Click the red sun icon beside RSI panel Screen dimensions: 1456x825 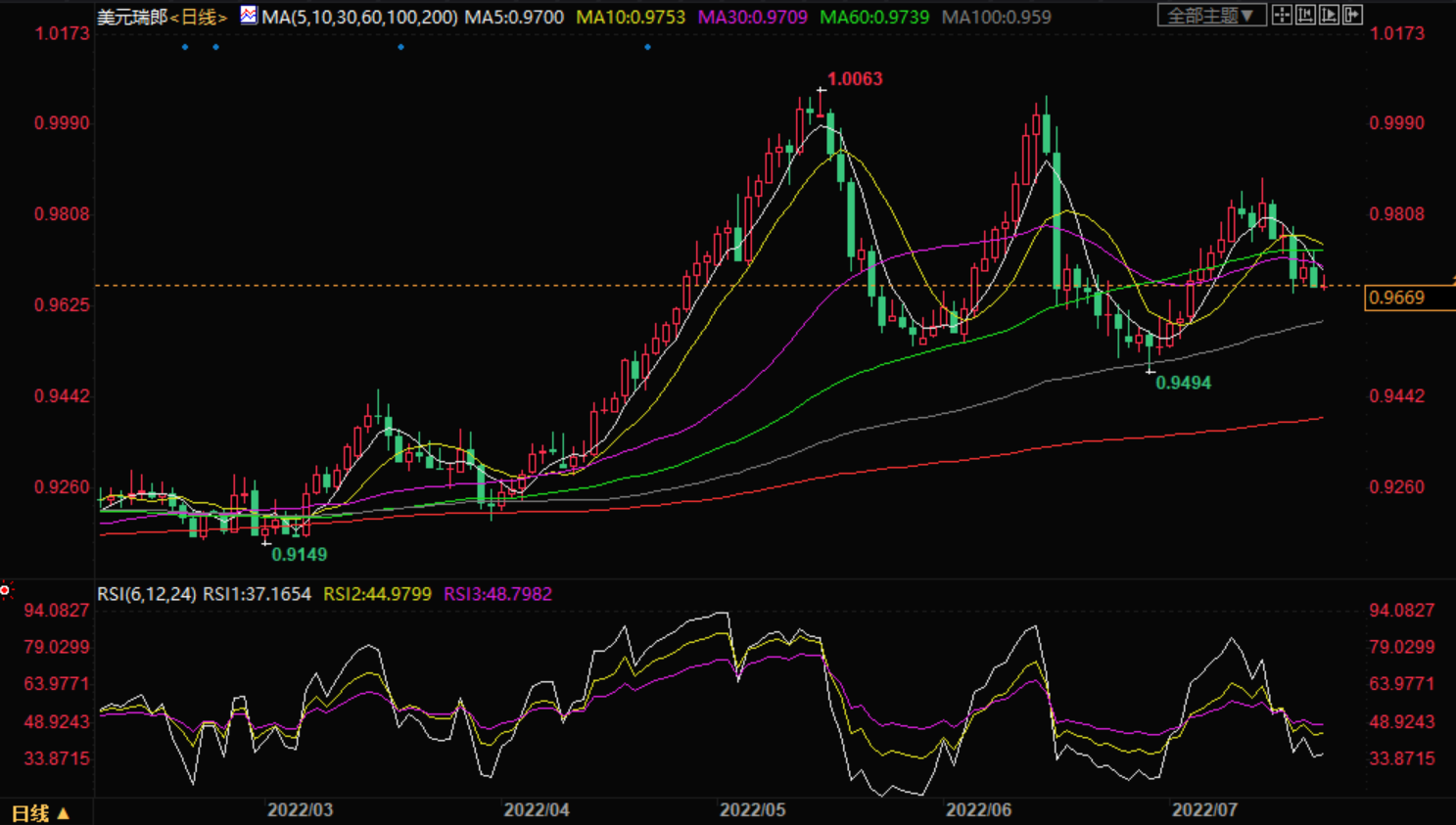[x=6, y=590]
